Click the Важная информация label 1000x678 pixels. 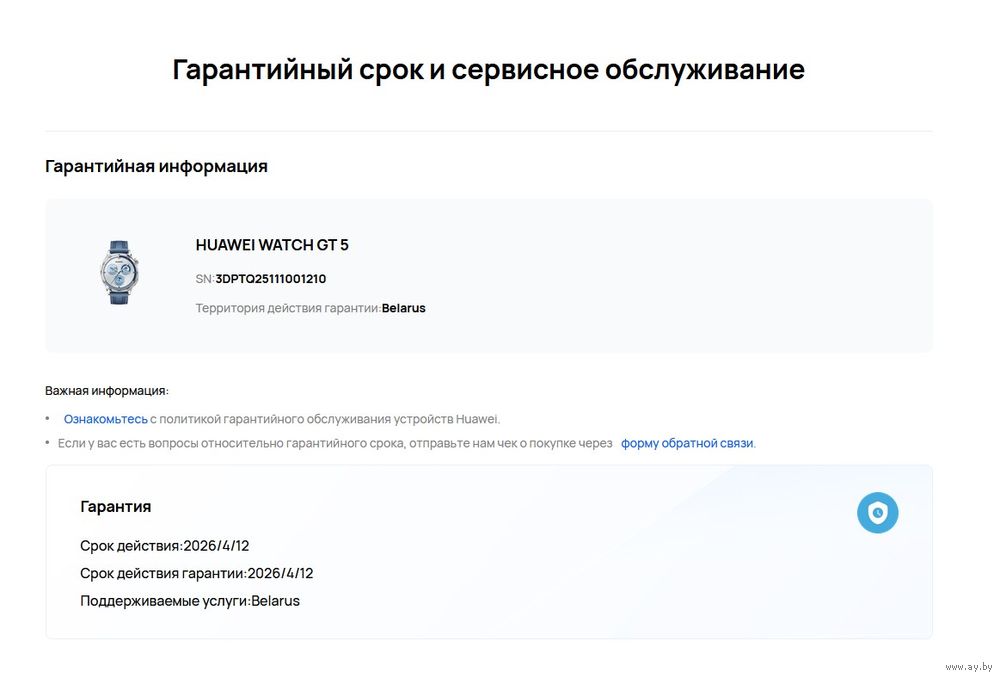point(107,390)
